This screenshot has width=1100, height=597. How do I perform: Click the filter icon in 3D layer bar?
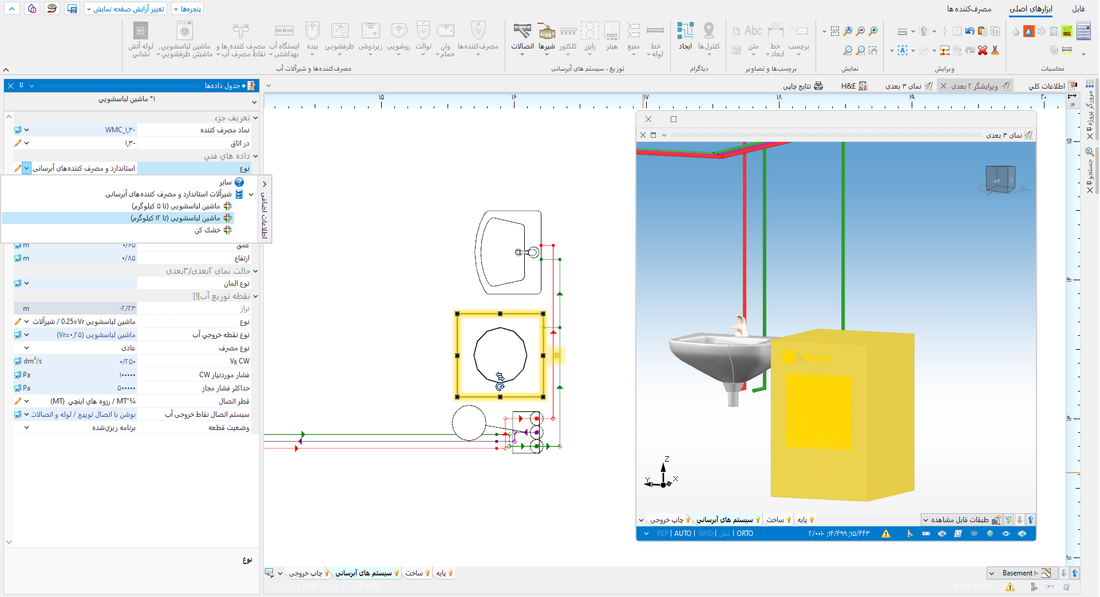point(1008,520)
